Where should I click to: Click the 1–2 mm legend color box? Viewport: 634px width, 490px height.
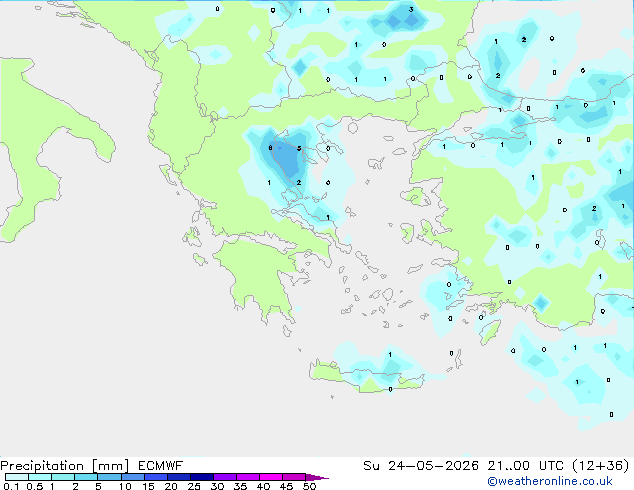tap(63, 477)
